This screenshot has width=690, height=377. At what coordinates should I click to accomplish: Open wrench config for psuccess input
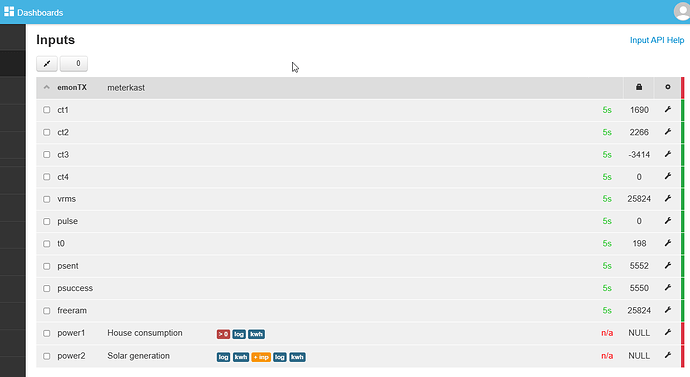668,288
